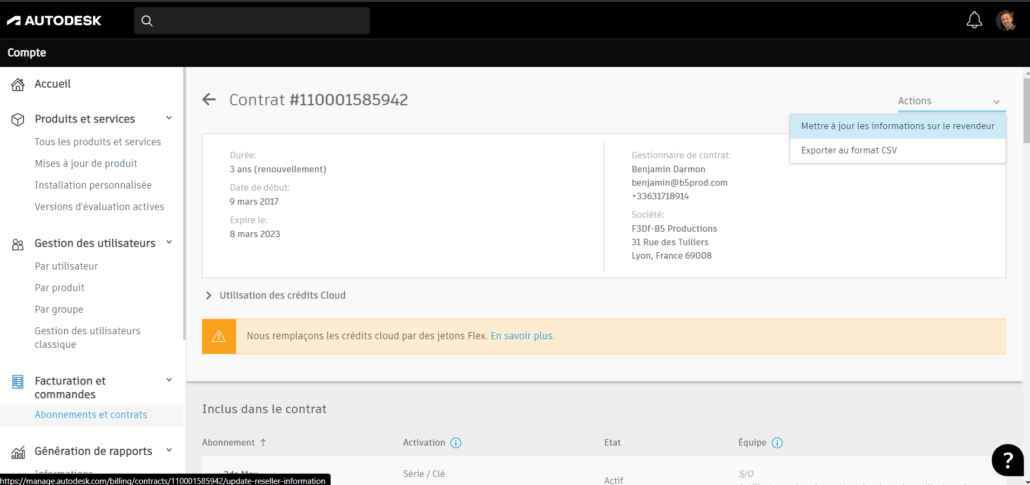Click the En savoir plus link
Viewport: 1030px width, 485px height.
coord(522,336)
